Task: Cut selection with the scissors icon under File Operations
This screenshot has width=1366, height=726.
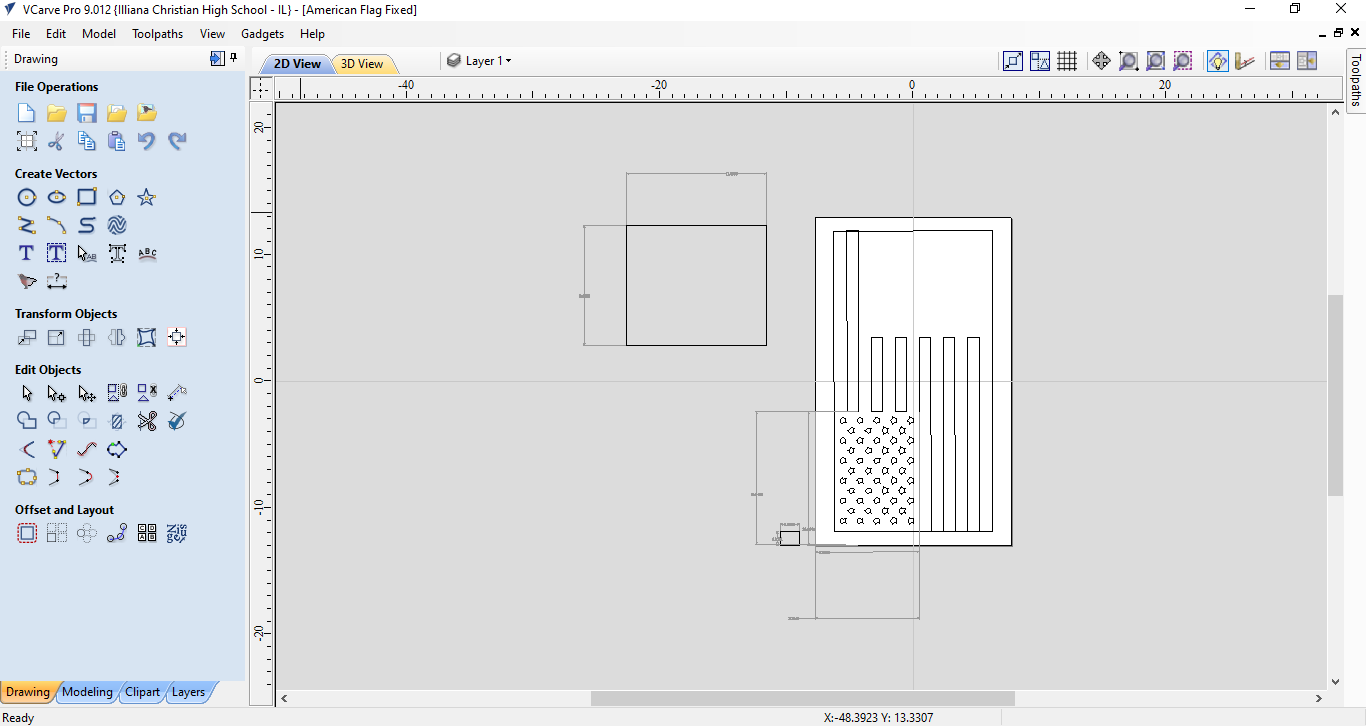Action: [57, 141]
